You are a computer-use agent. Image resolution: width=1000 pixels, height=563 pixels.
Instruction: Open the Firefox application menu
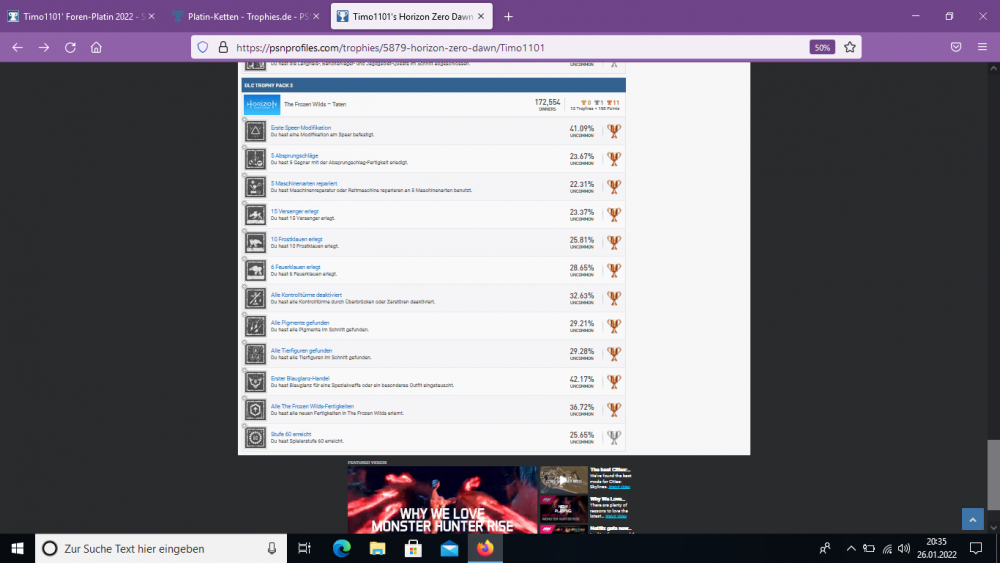982,47
